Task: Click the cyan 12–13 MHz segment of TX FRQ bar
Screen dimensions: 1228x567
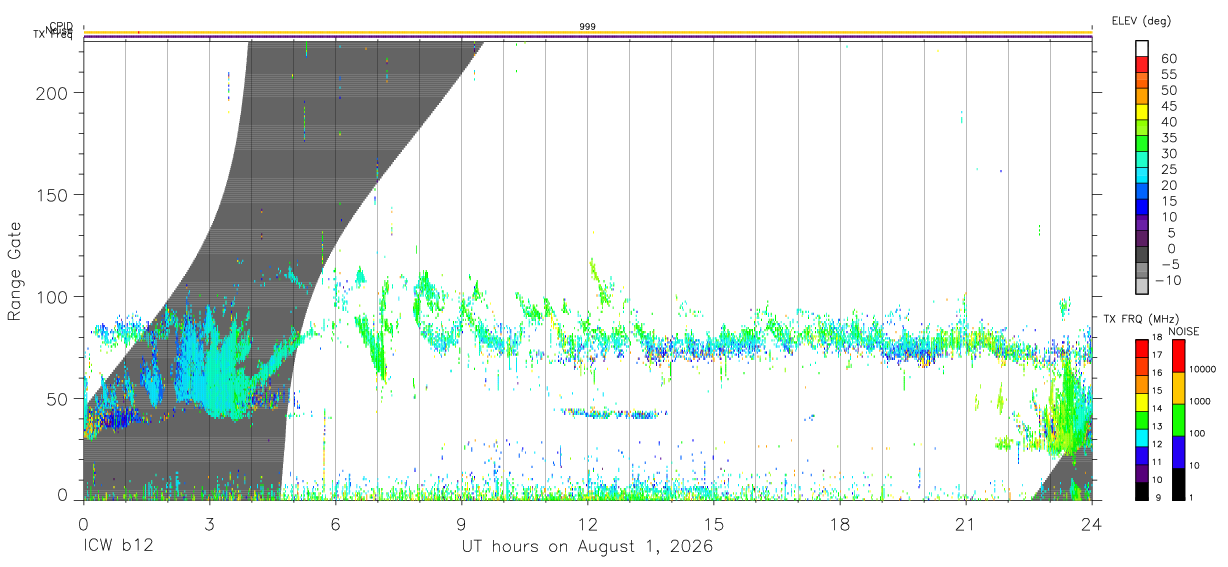Action: pyautogui.click(x=1142, y=437)
